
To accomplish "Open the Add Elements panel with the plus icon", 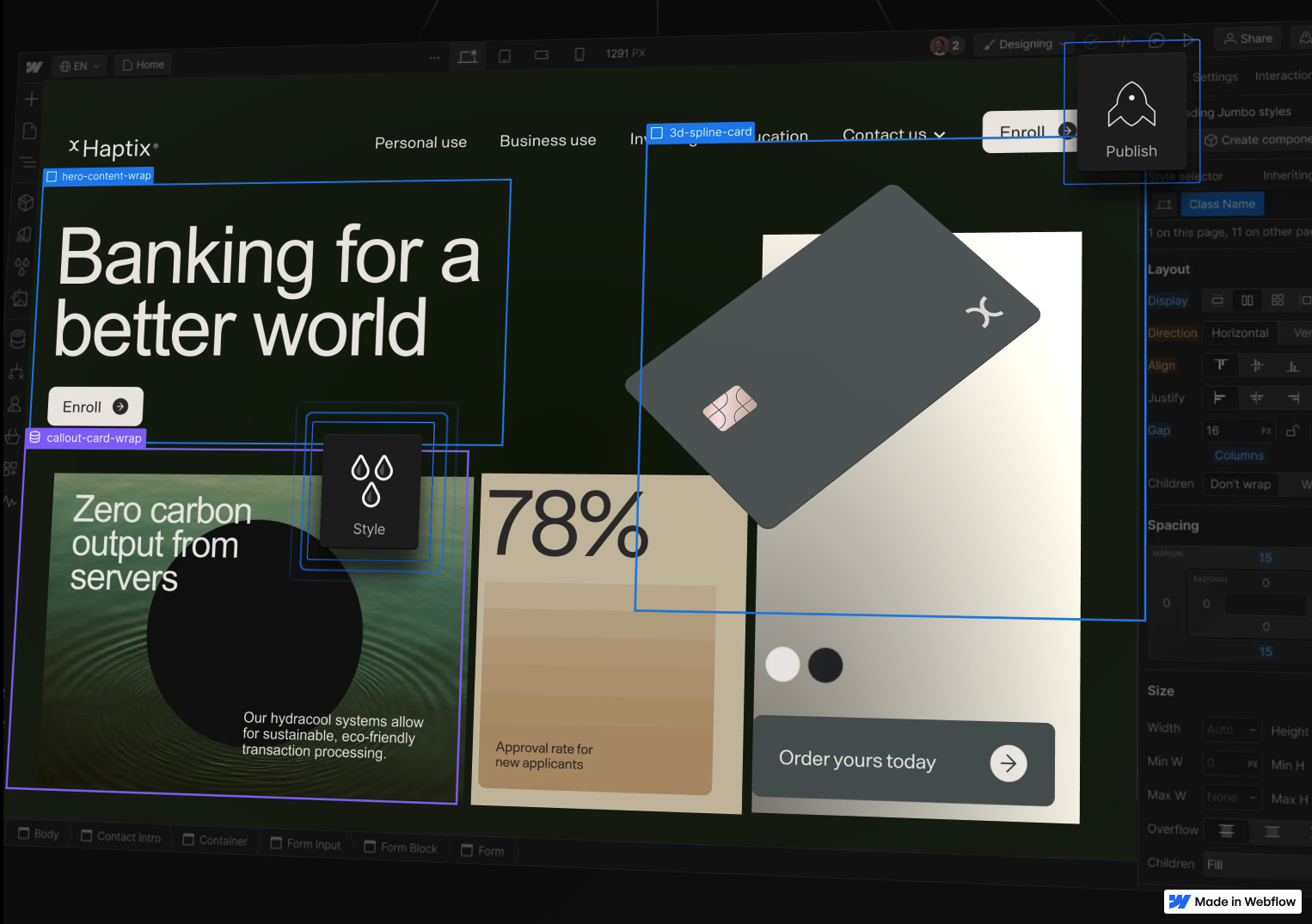I will [30, 98].
